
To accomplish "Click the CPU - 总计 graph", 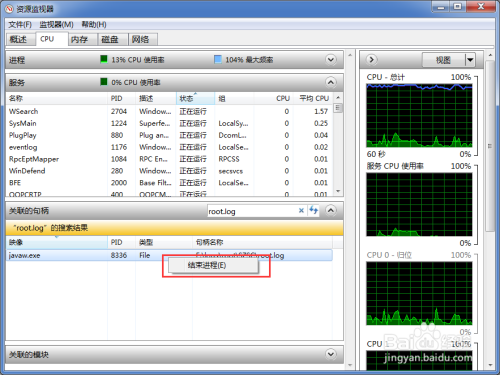I will click(x=419, y=115).
